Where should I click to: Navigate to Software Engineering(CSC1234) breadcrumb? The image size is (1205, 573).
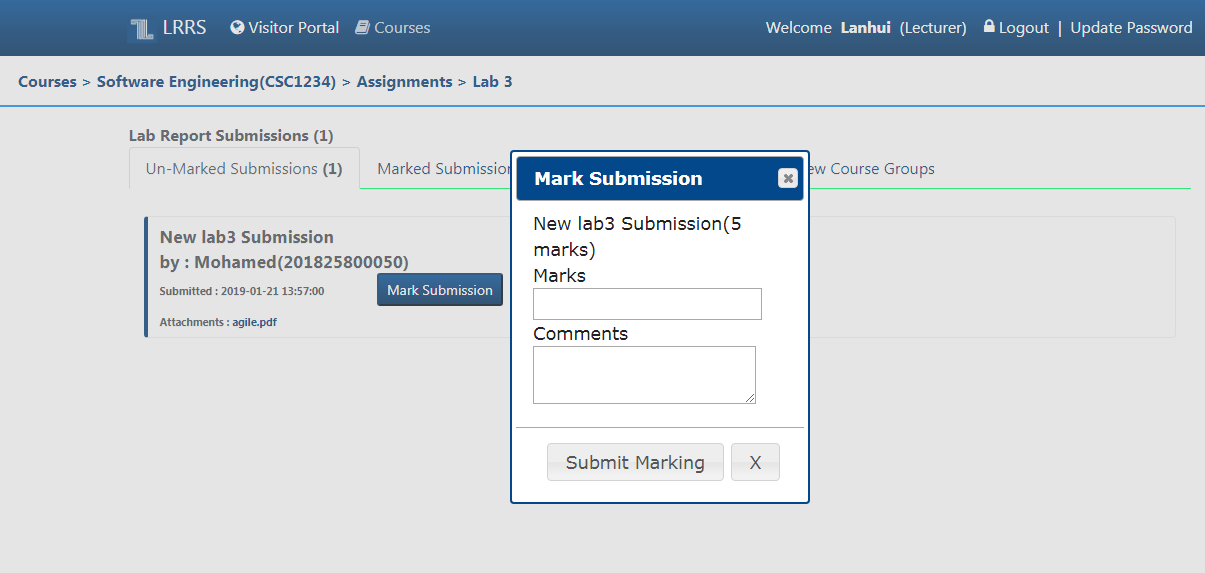[x=216, y=82]
